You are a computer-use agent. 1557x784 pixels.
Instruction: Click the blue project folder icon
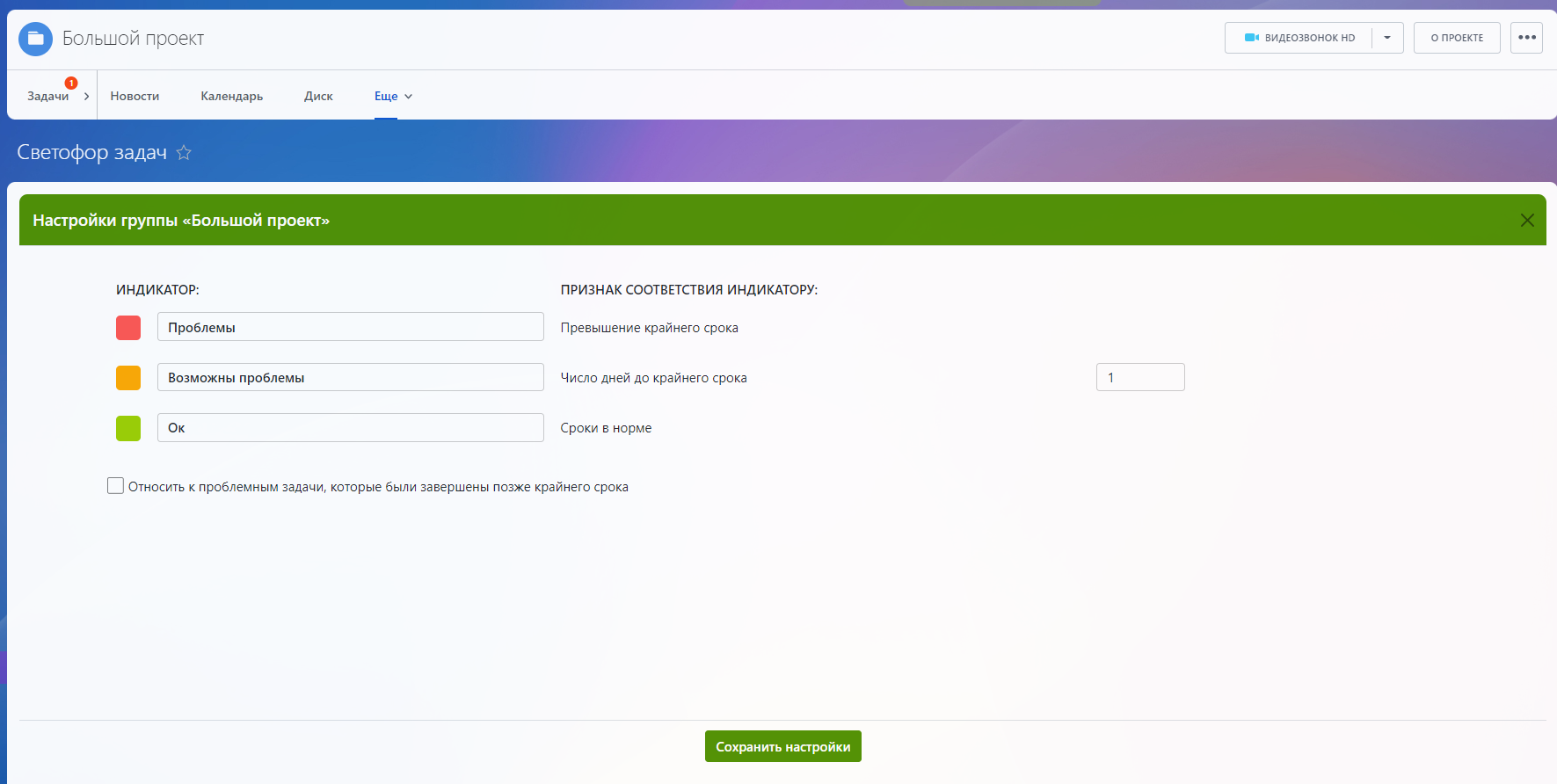click(x=35, y=39)
